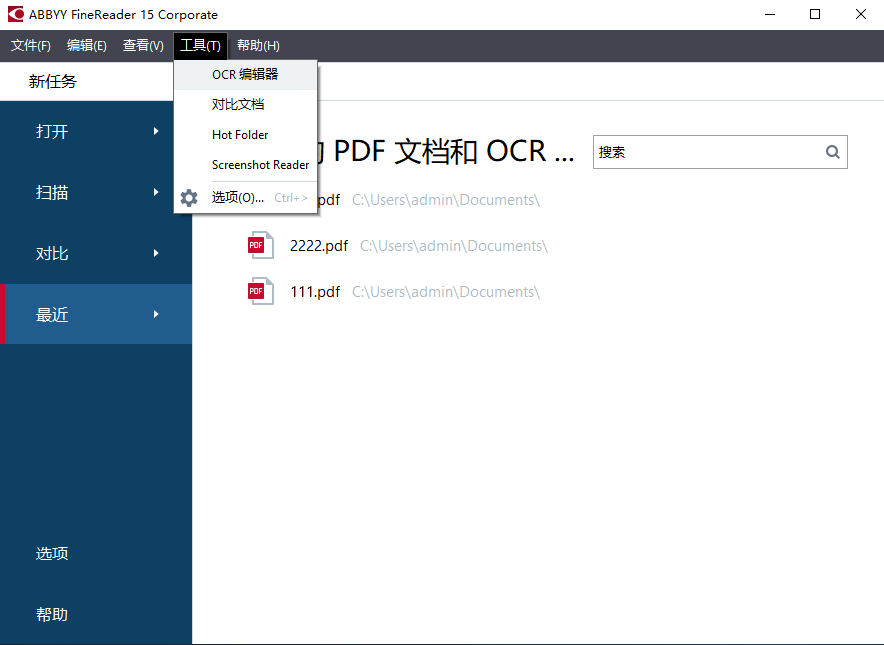Image resolution: width=884 pixels, height=645 pixels.
Task: Click the ABBYY logo in the title bar
Action: tap(14, 14)
